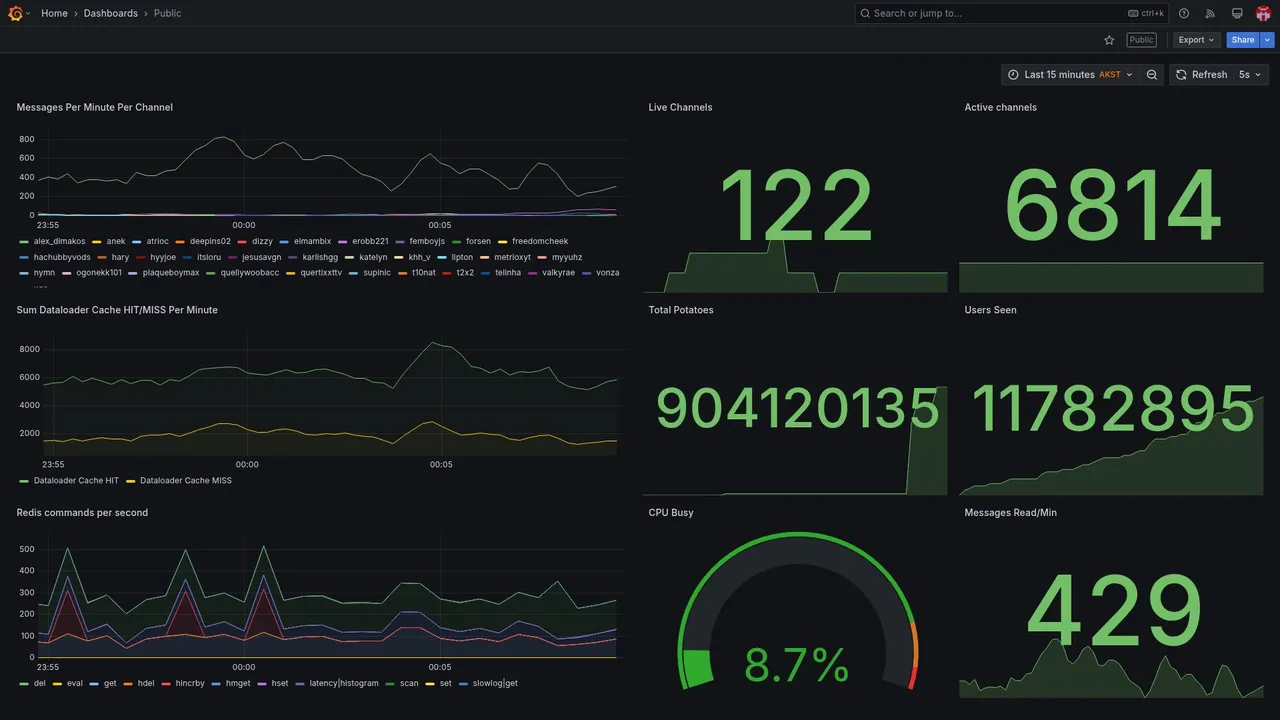Open the user profile avatar

click(x=1263, y=13)
